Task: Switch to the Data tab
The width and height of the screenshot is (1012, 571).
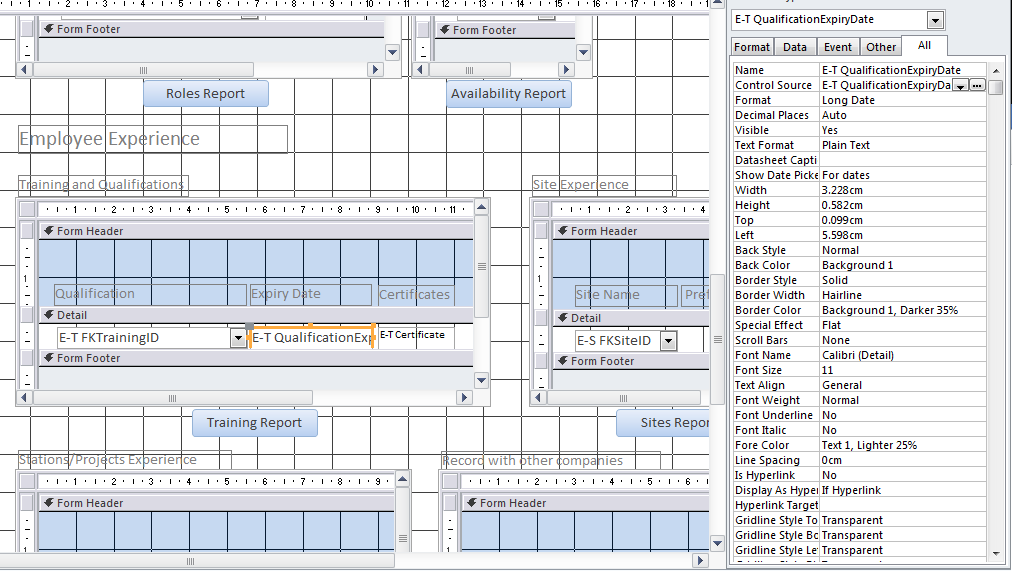Action: [794, 47]
